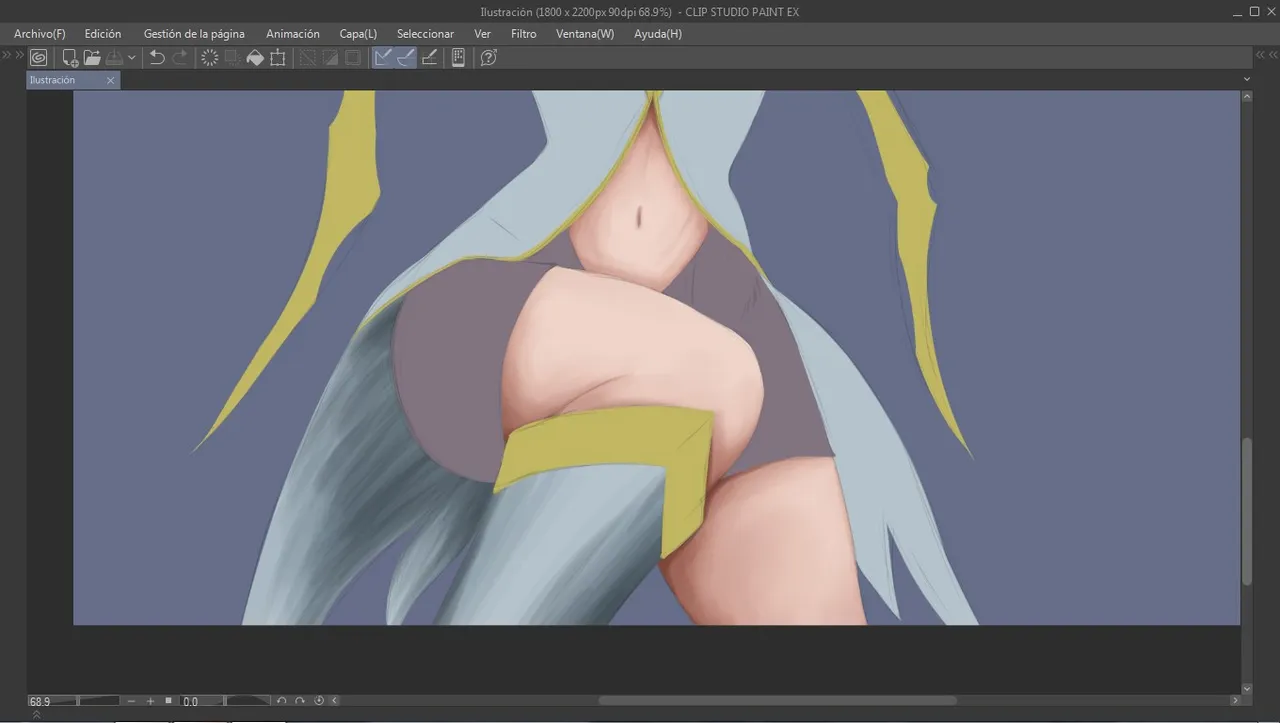Open the Archivo(F) menu
This screenshot has width=1280, height=723.
tap(40, 34)
